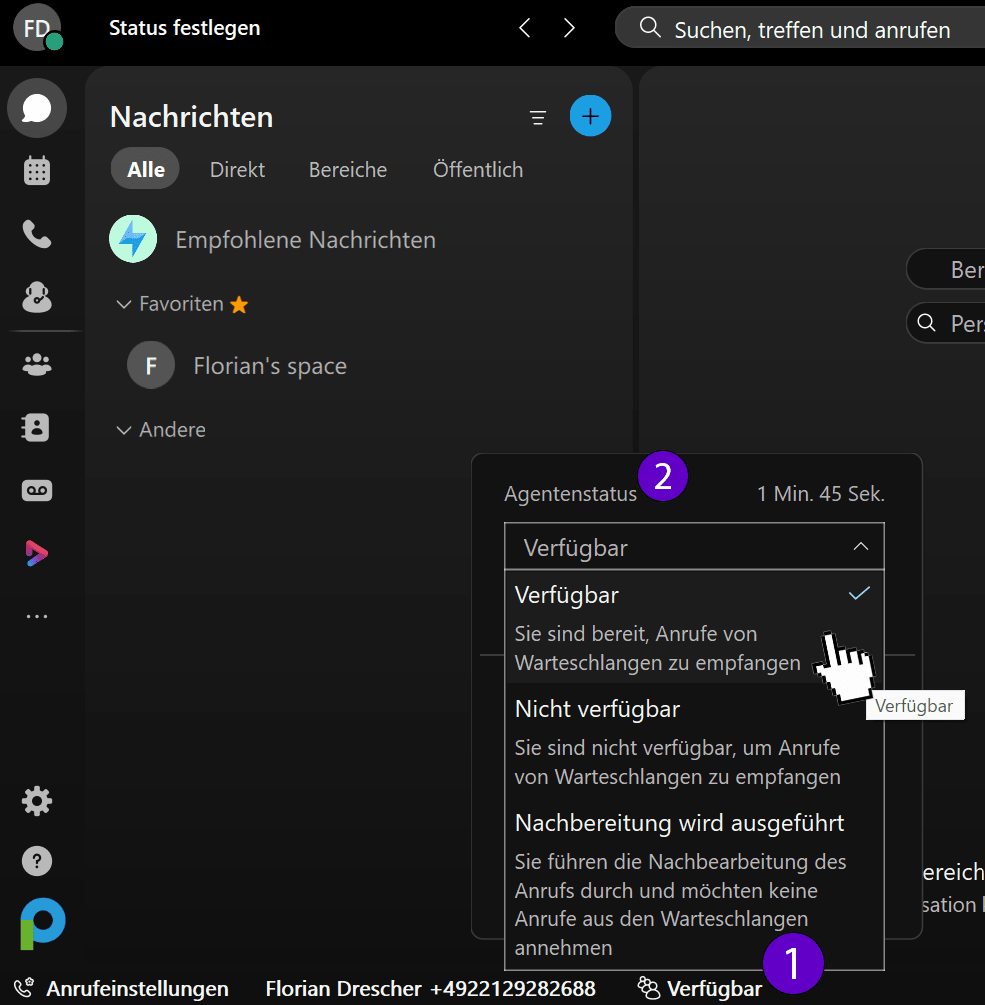The image size is (985, 1005).
Task: Collapse the Andere section
Action: point(124,430)
